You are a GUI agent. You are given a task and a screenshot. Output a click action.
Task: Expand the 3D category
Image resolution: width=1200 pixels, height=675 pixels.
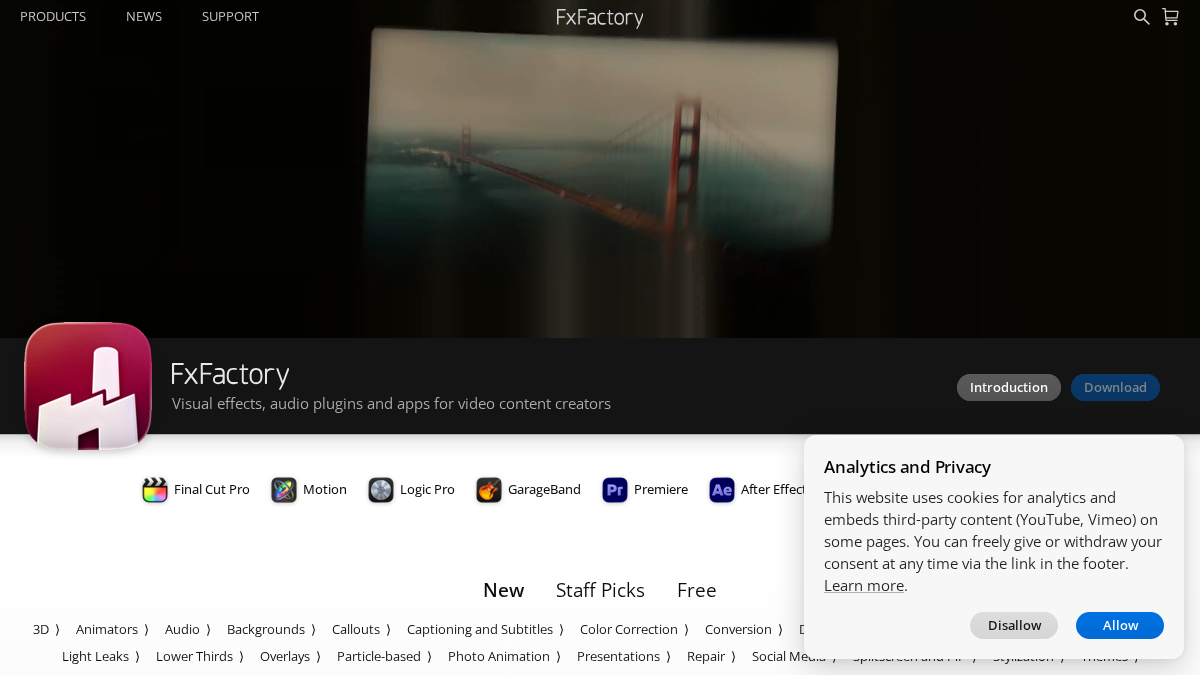47,629
